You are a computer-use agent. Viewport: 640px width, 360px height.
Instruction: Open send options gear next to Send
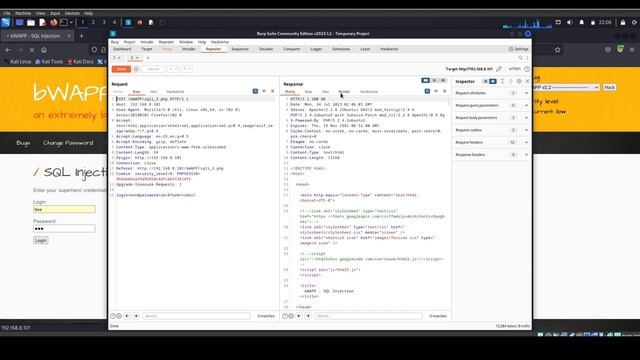[x=136, y=69]
